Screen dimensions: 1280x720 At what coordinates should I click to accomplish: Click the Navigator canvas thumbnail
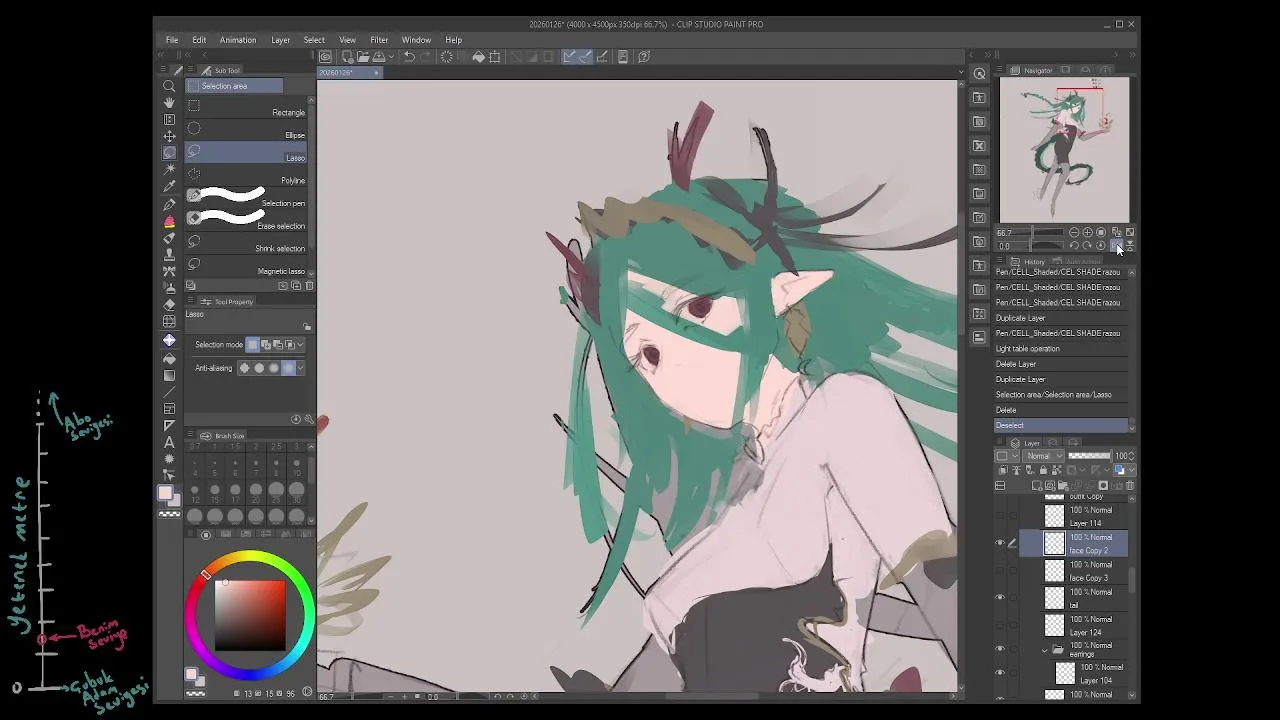[1064, 150]
